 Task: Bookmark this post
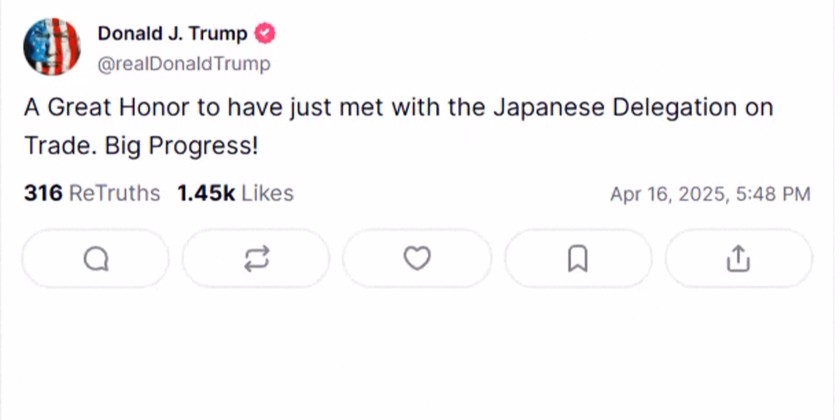click(x=577, y=259)
